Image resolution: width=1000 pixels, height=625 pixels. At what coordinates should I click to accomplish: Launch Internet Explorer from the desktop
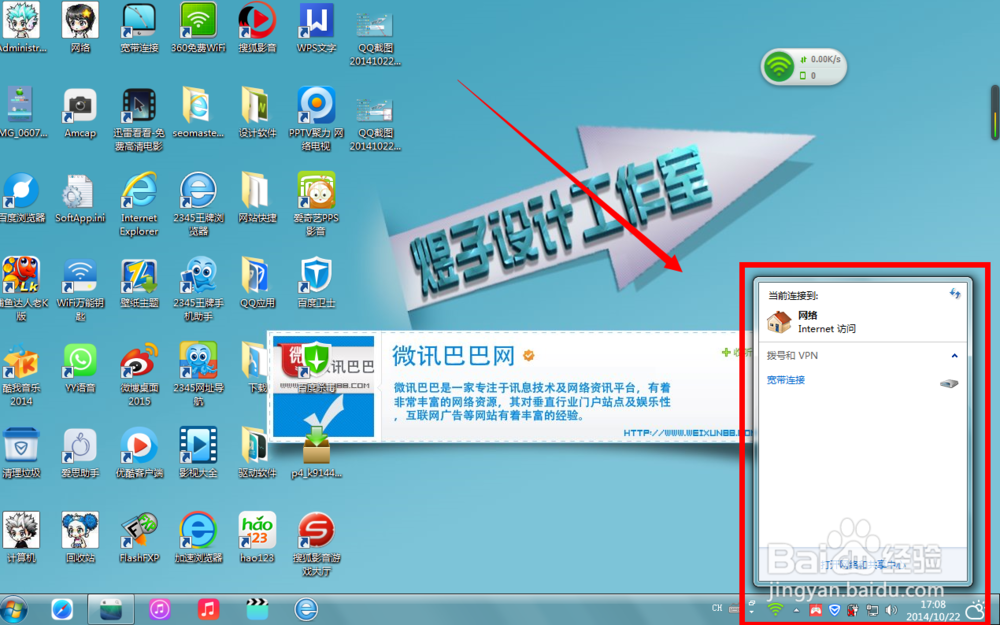click(139, 204)
